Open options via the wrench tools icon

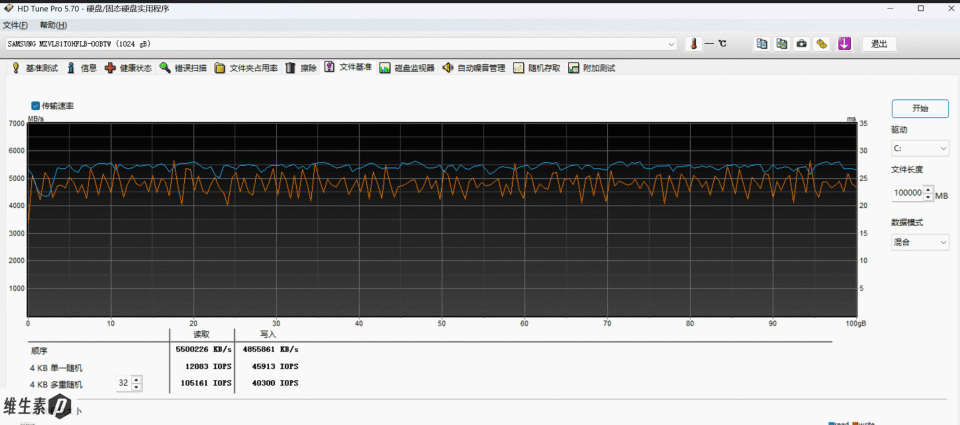click(x=821, y=44)
